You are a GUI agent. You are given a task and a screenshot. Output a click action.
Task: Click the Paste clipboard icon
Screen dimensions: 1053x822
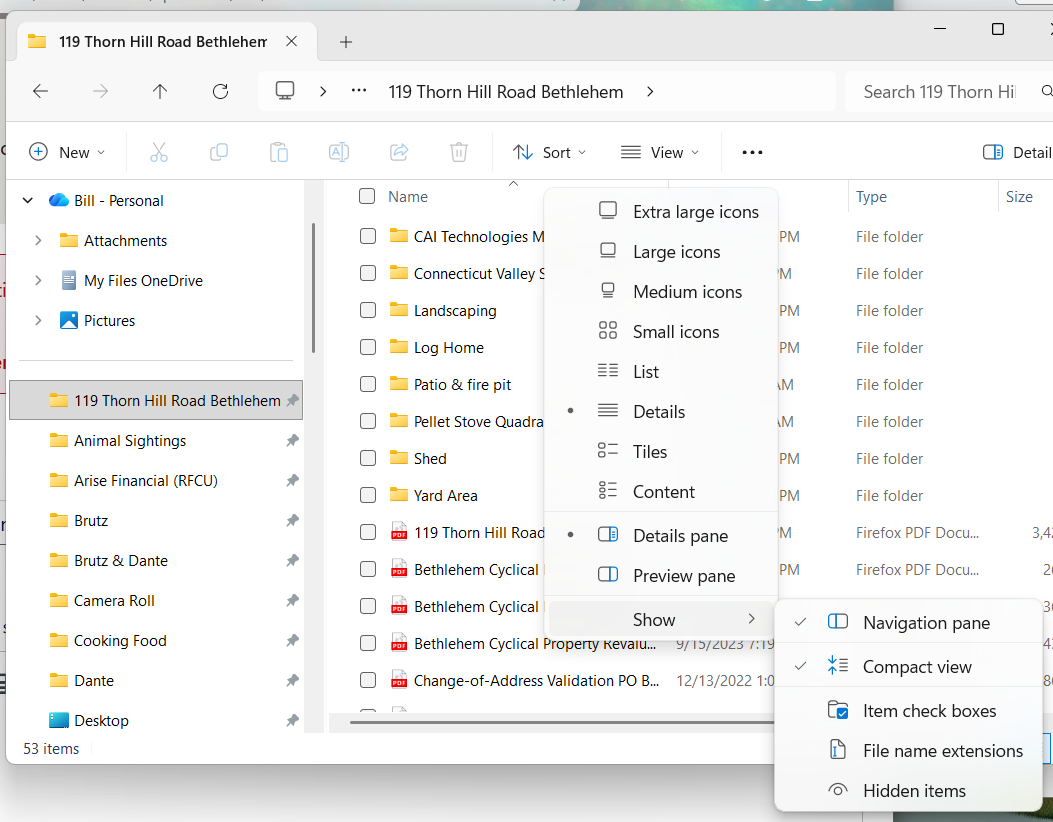(x=279, y=152)
